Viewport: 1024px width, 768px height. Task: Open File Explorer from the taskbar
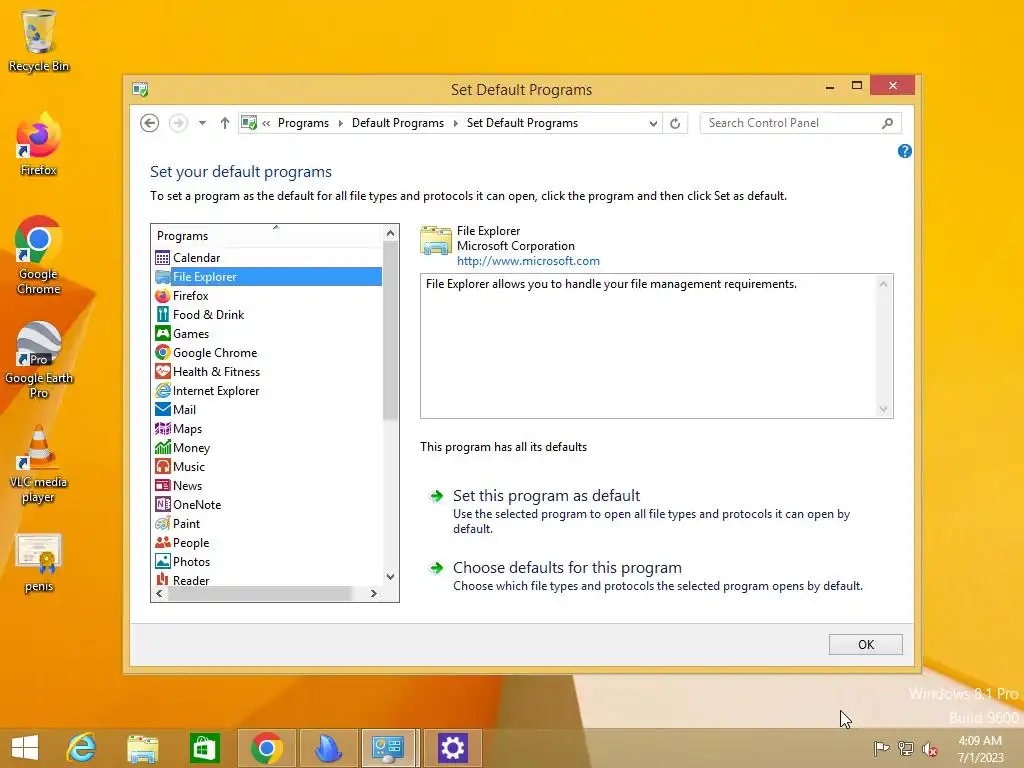(143, 748)
